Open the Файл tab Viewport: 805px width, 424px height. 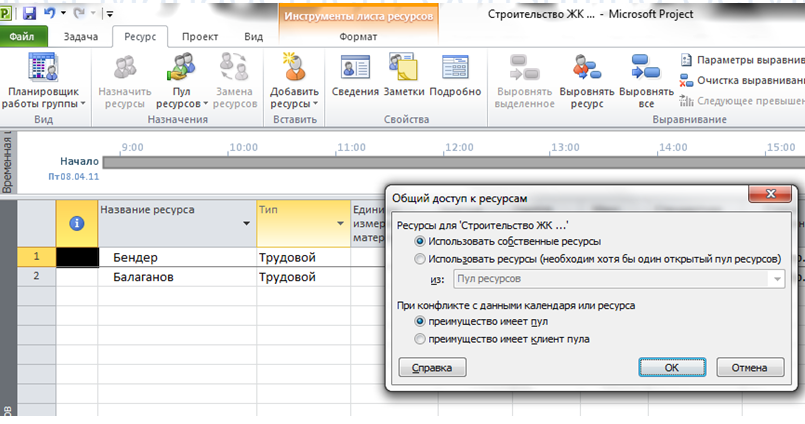22,36
